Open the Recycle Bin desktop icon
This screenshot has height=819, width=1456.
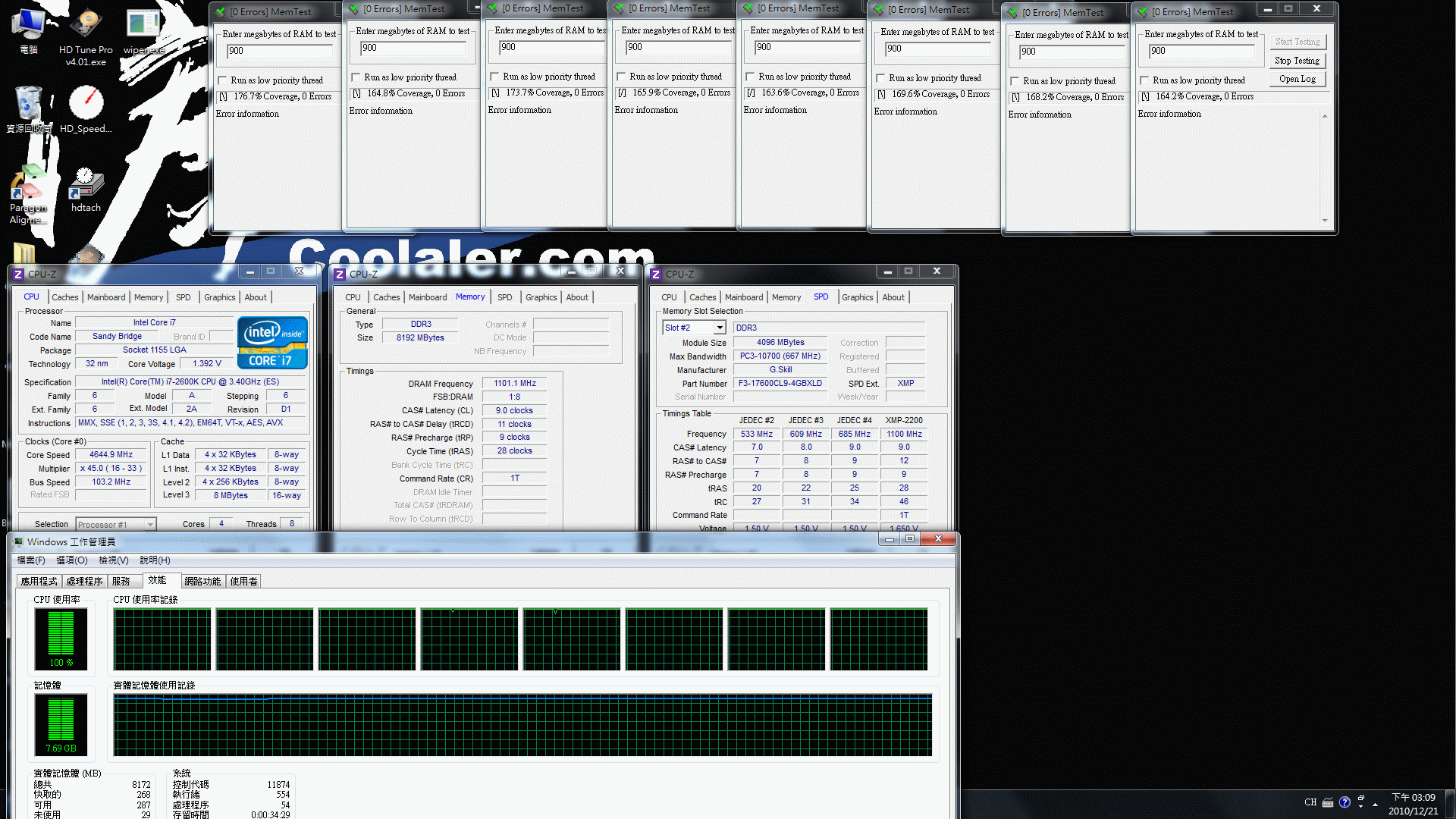[x=28, y=109]
